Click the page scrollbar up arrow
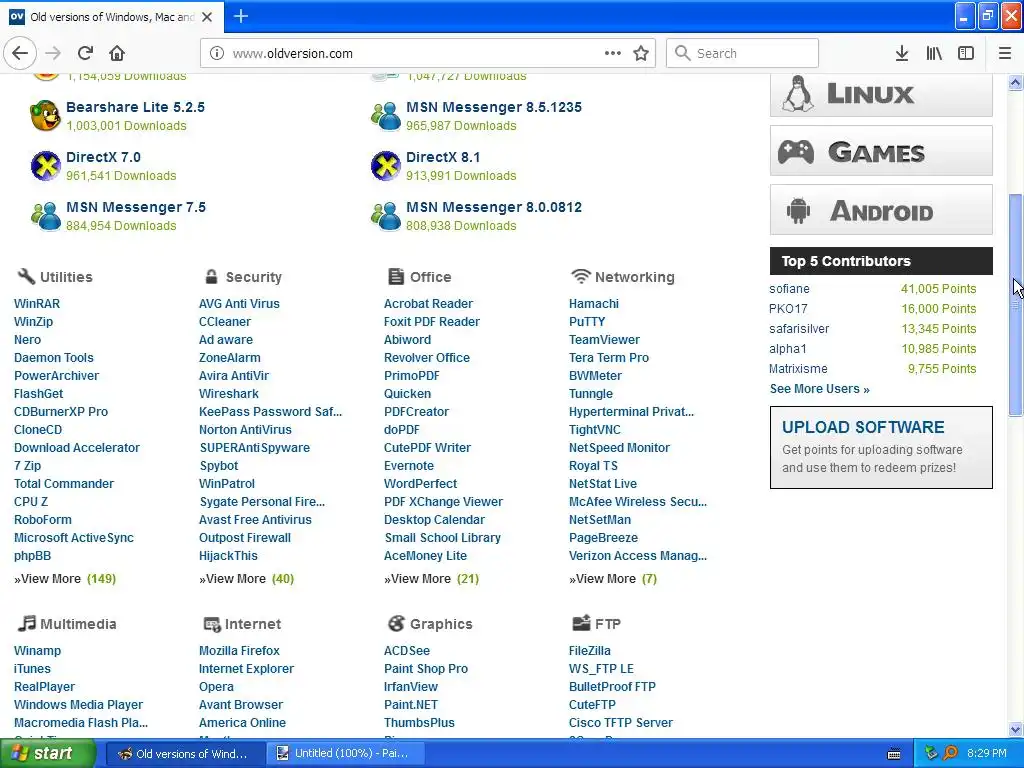The height and width of the screenshot is (768, 1024). pos(1016,82)
